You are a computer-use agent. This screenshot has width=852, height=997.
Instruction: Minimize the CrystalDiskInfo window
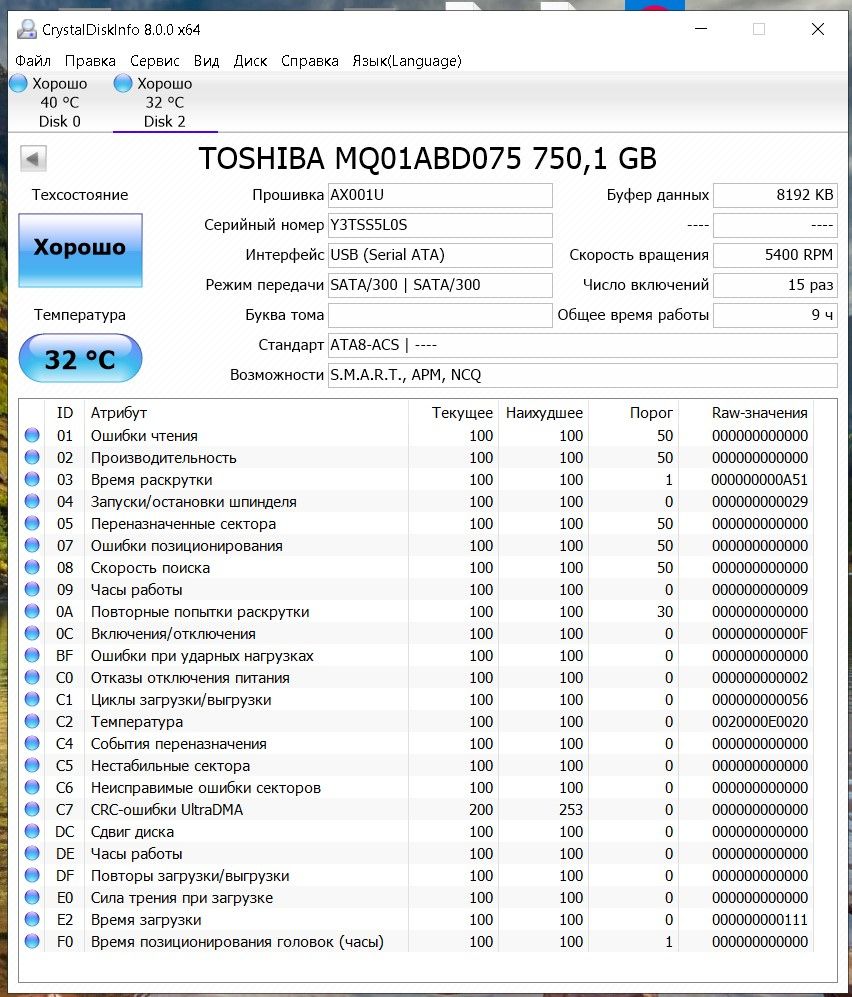pos(701,29)
